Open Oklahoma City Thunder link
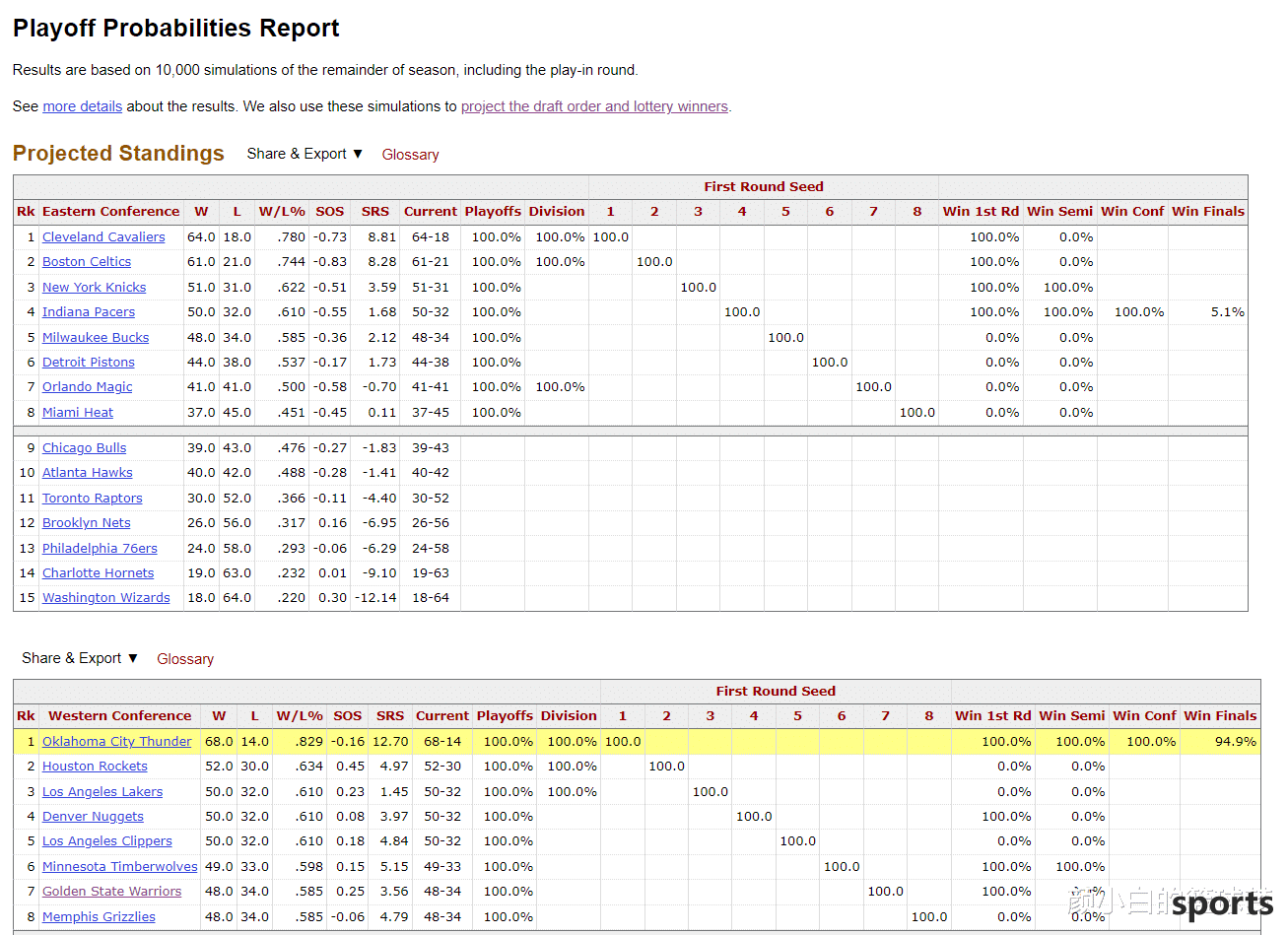The image size is (1288, 935). point(116,742)
